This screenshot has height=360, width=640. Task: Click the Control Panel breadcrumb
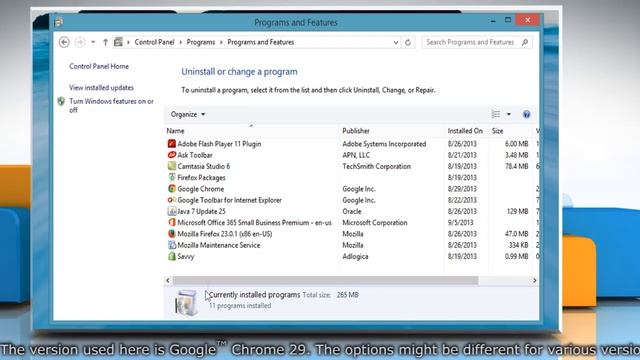tap(154, 42)
